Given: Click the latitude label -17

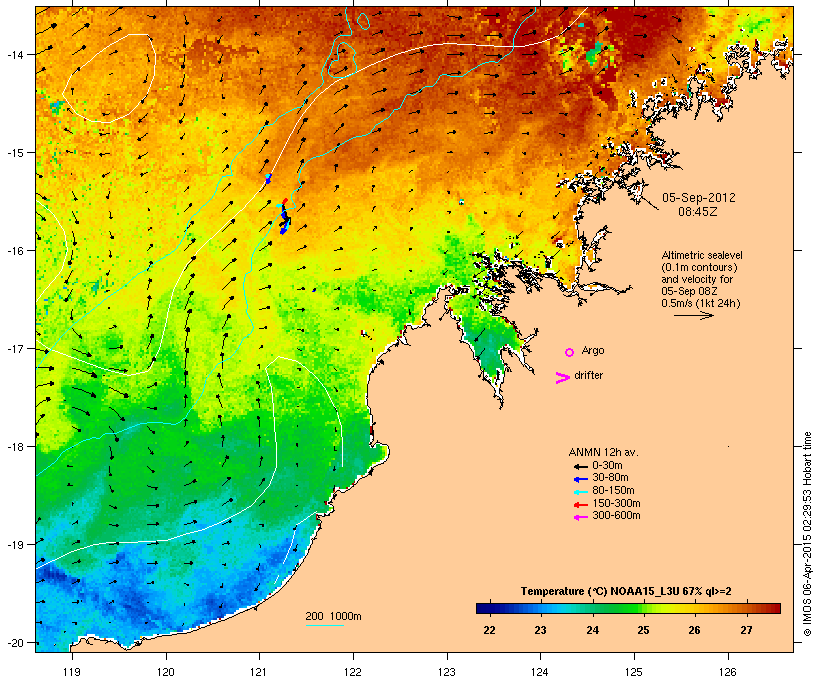Looking at the screenshot, I should pos(15,348).
